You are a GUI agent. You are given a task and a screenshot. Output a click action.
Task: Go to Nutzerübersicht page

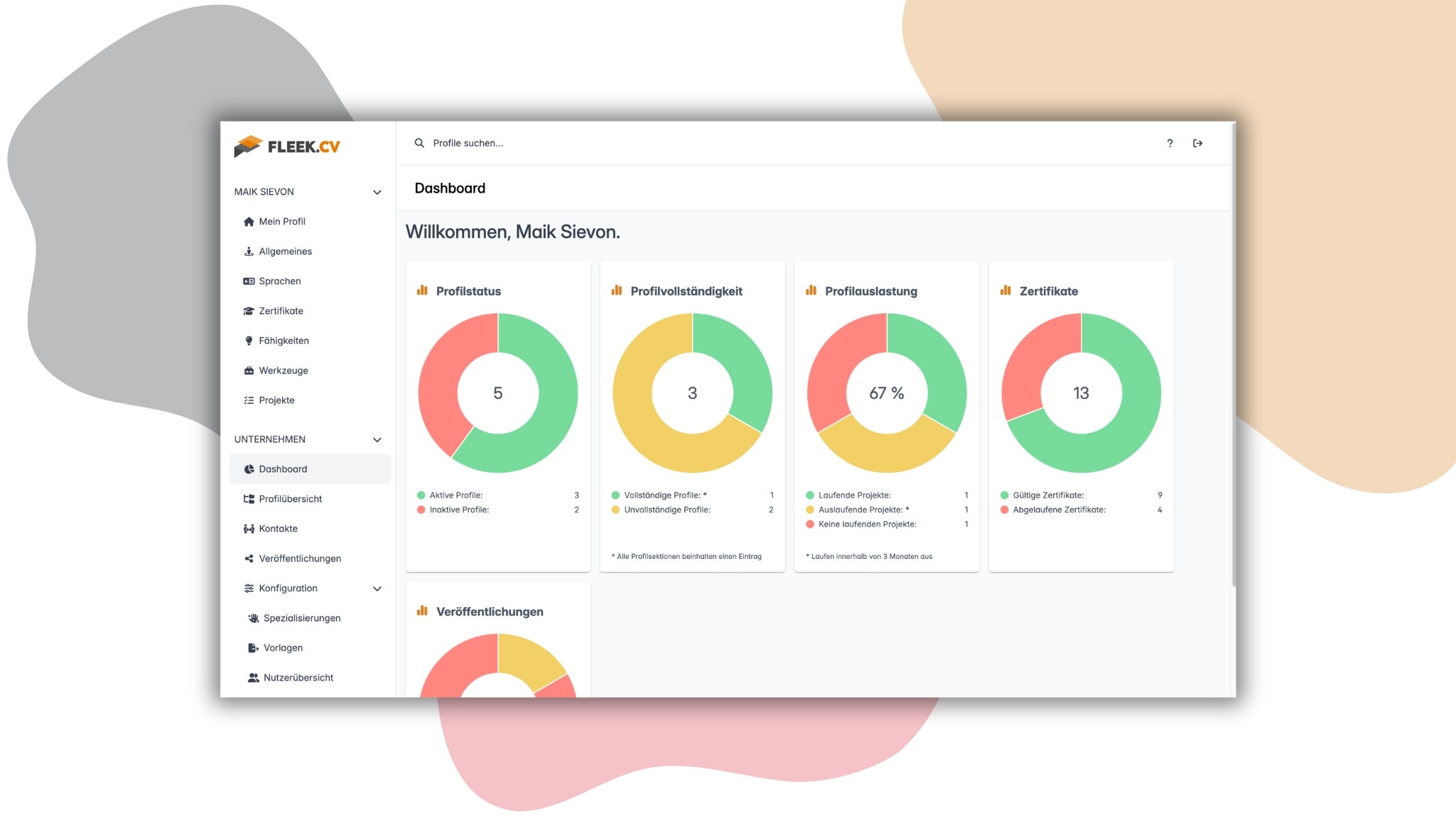(x=298, y=678)
